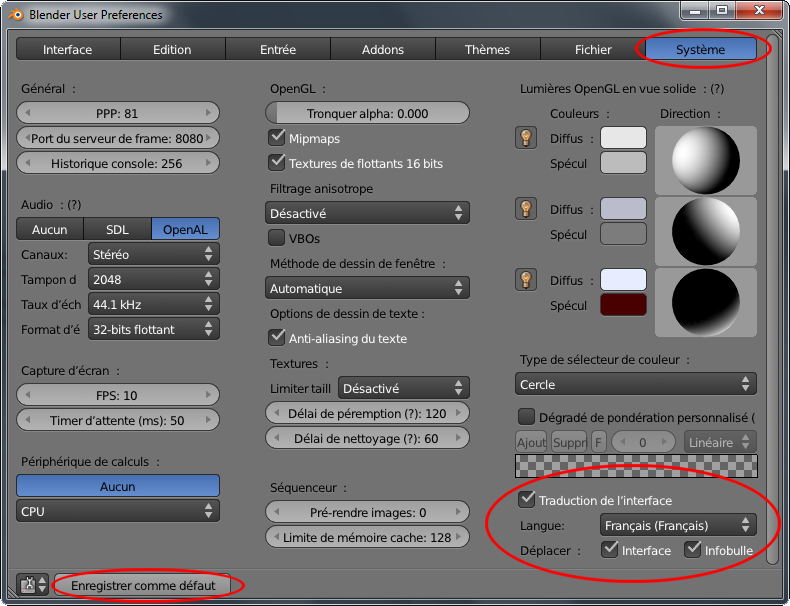Increase PPP value with right arrow
This screenshot has height=606, width=790.
208,113
